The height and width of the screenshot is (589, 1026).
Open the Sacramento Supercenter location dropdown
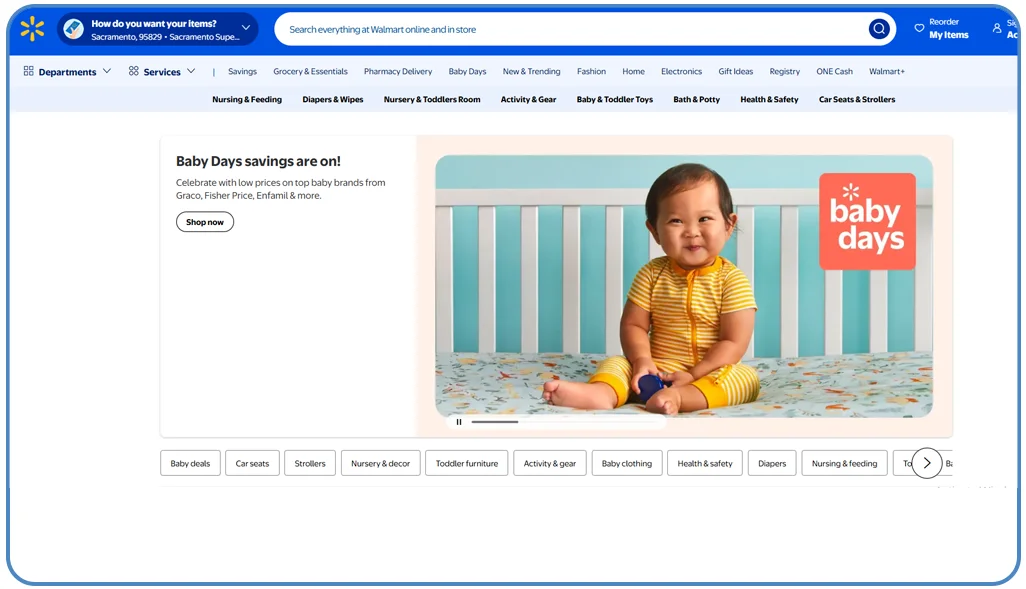point(245,28)
